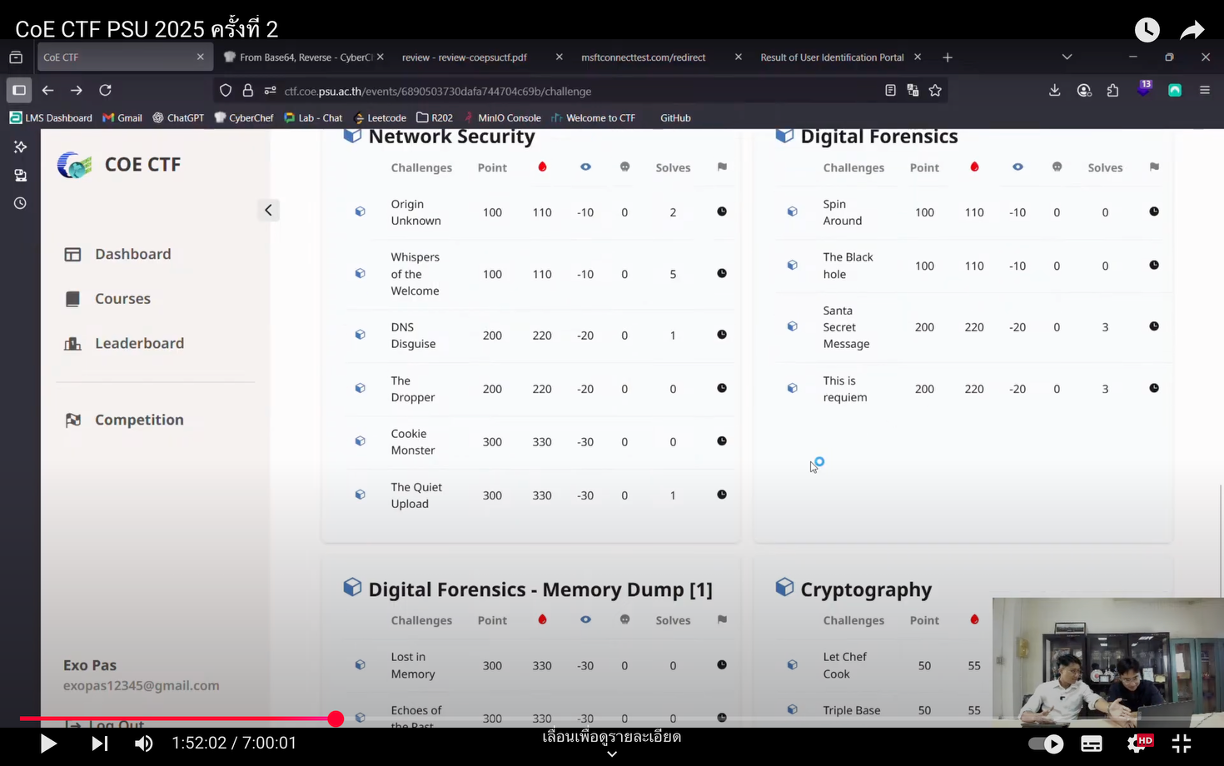Play the video
This screenshot has height=766, width=1224.
point(47,743)
